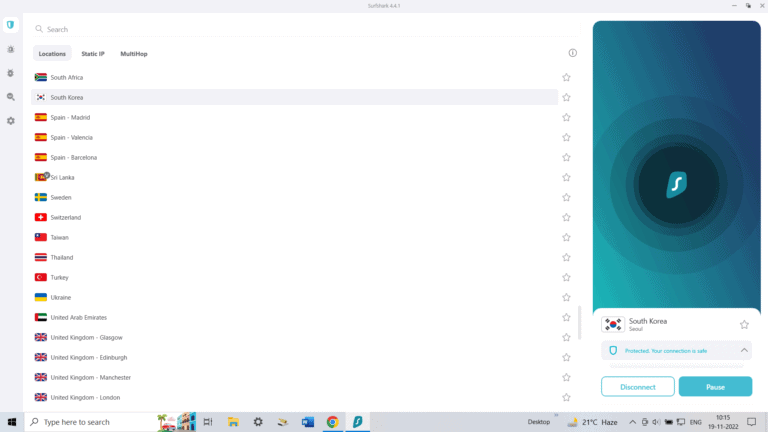768x432 pixels.
Task: Star the Spain - Madrid location
Action: 566,118
